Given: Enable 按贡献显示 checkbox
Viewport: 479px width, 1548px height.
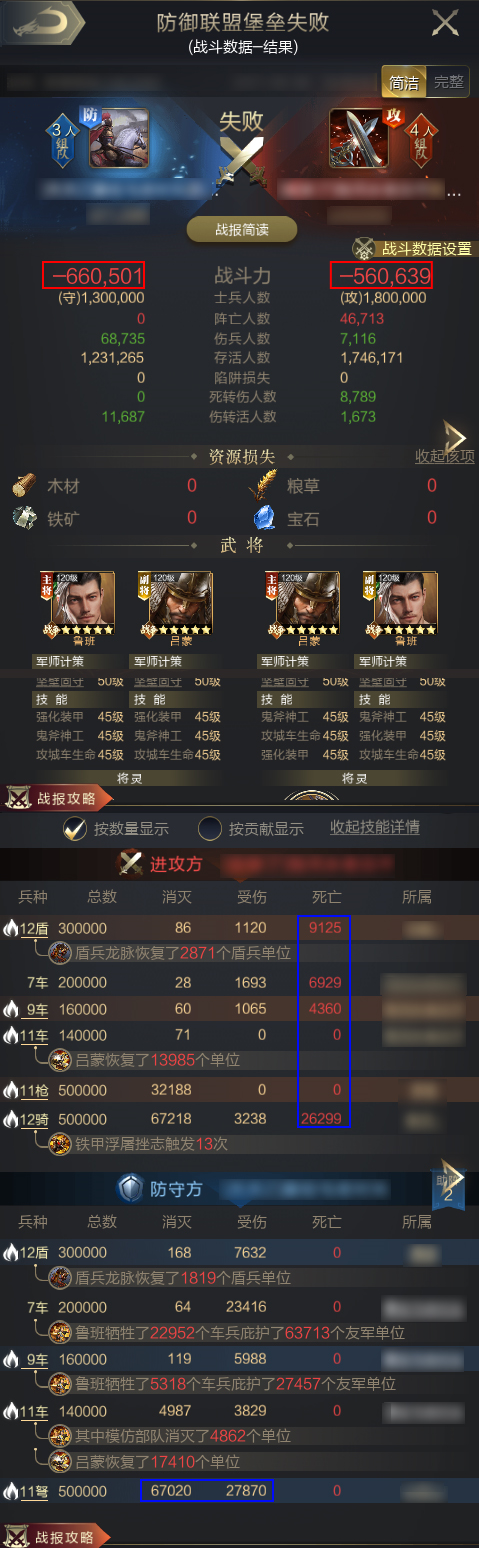Looking at the screenshot, I should (x=210, y=828).
